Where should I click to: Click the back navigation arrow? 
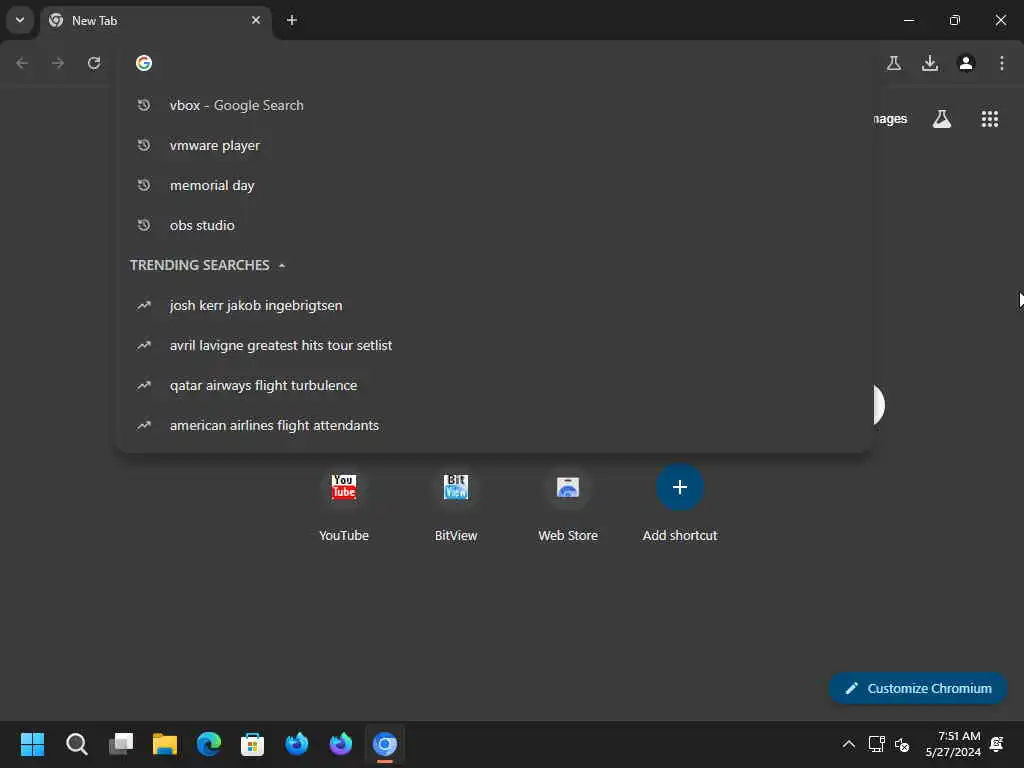pyautogui.click(x=22, y=63)
